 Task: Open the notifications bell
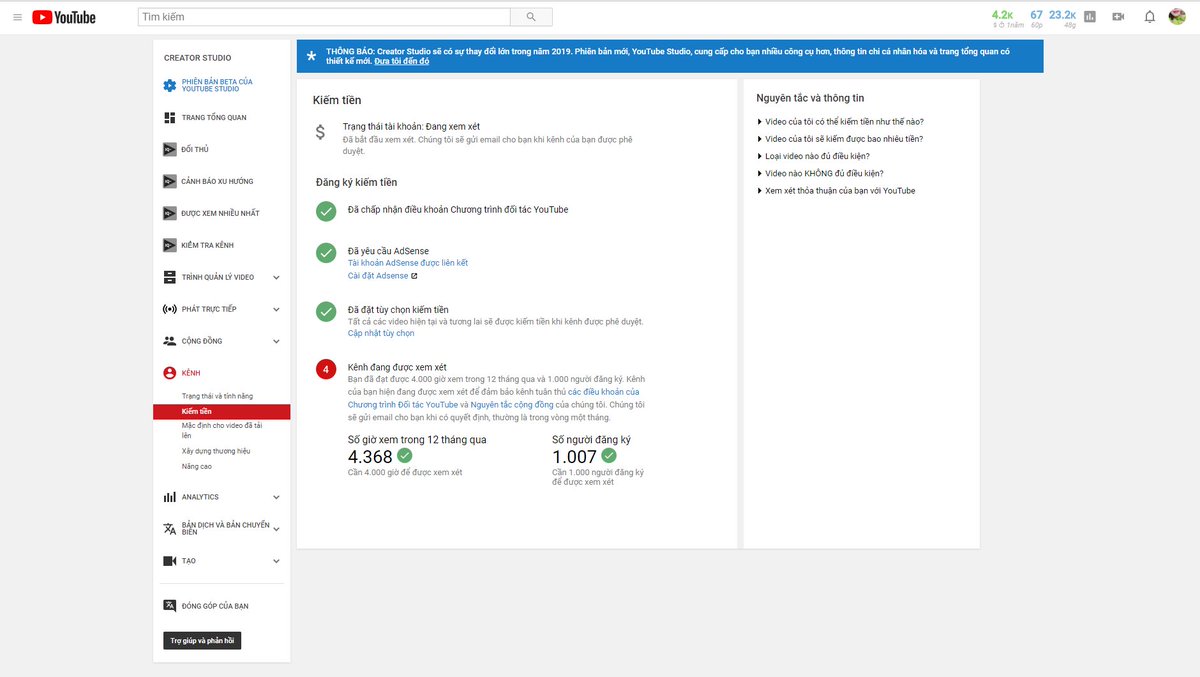(x=1149, y=17)
